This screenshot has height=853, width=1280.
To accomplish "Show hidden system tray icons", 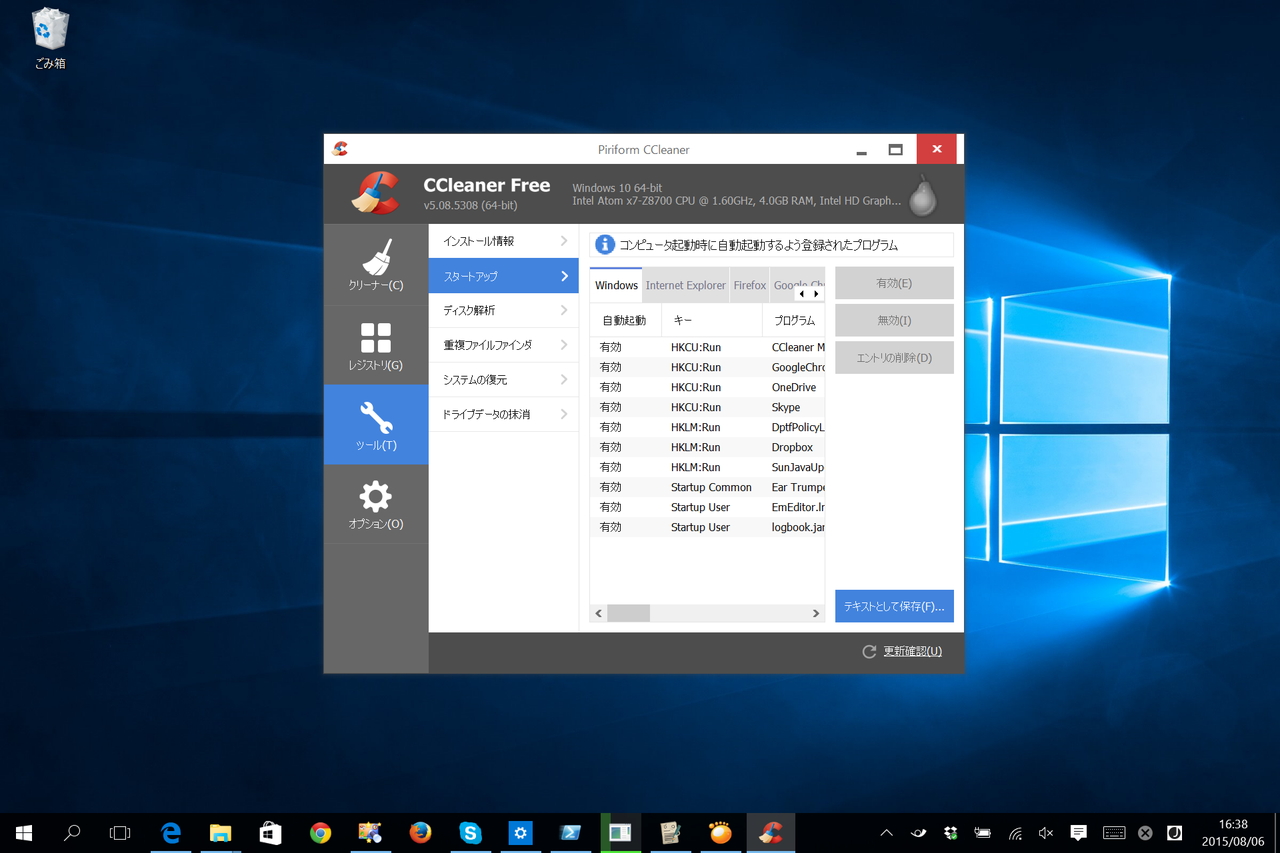I will [x=886, y=833].
